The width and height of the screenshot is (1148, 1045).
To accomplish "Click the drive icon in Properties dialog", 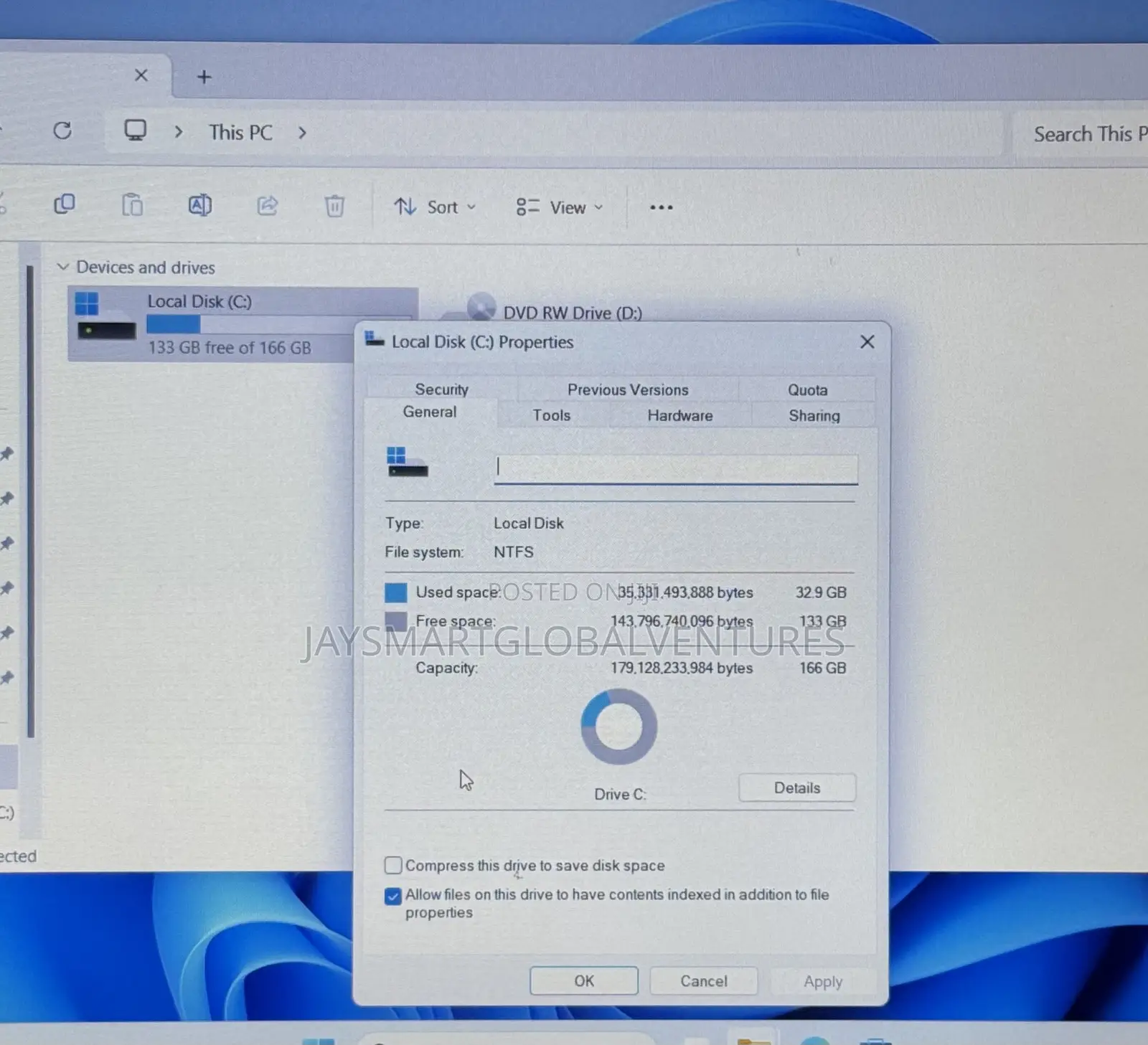I will tap(407, 463).
